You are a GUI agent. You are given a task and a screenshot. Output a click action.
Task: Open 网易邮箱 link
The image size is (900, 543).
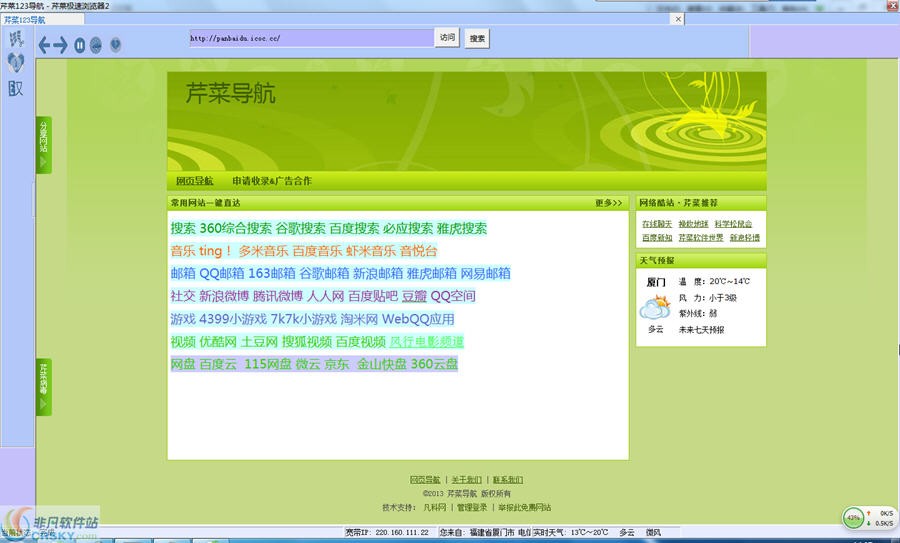click(x=486, y=273)
